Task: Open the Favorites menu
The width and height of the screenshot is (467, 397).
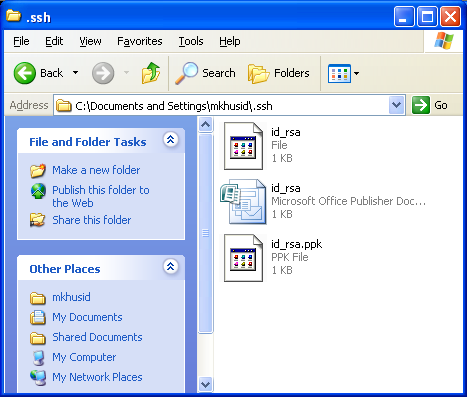Action: coord(140,41)
